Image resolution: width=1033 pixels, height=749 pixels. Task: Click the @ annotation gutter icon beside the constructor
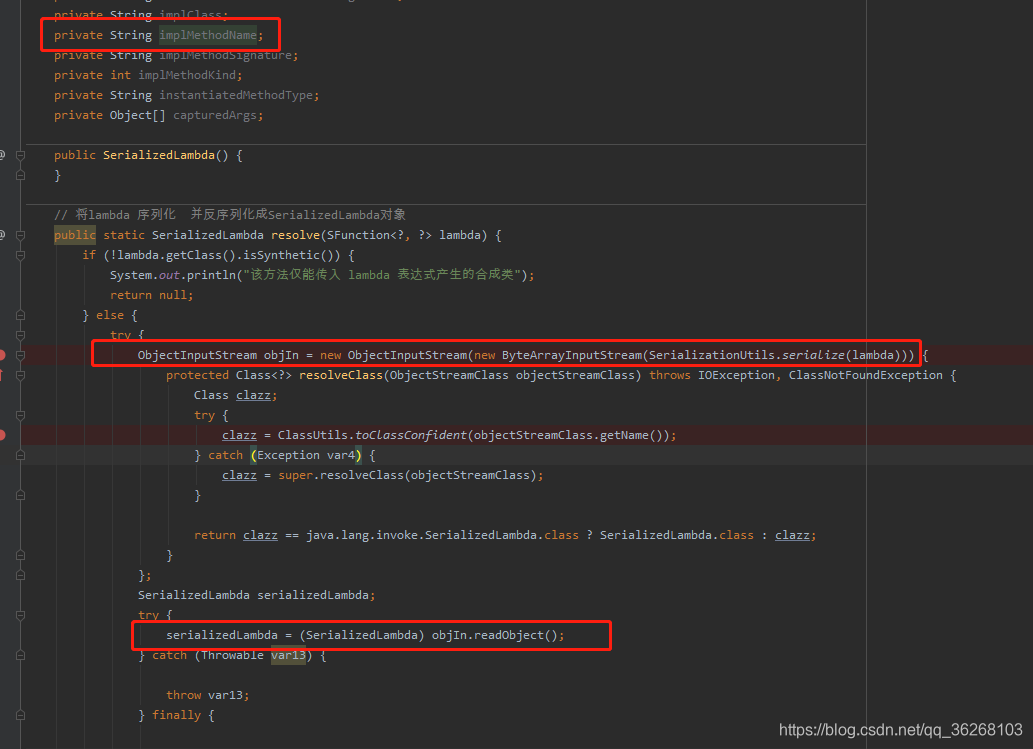tap(3, 154)
